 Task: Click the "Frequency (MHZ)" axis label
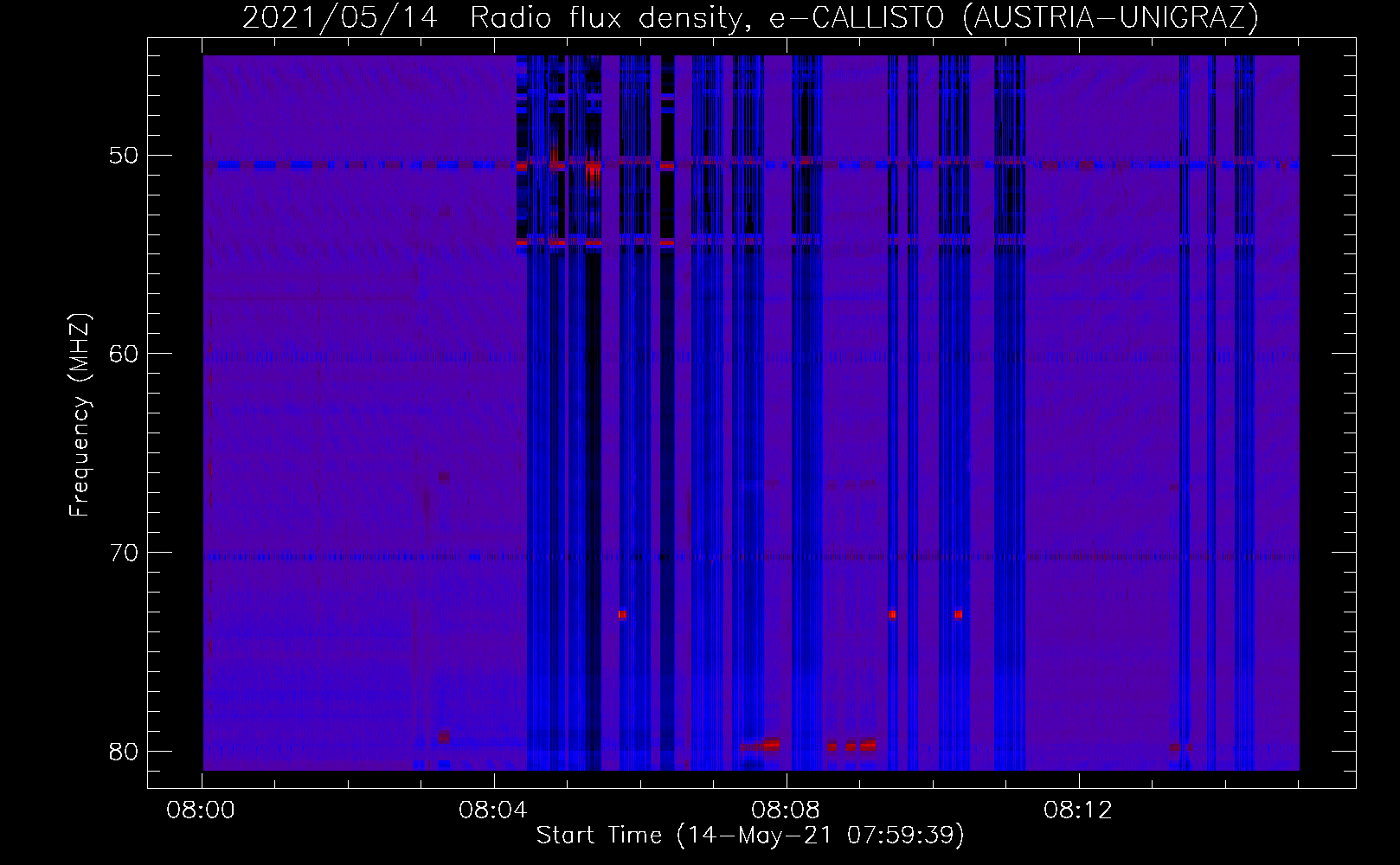point(80,414)
